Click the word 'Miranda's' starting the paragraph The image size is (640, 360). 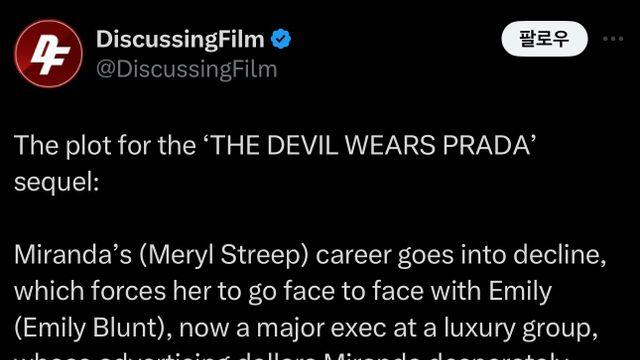pos(73,255)
